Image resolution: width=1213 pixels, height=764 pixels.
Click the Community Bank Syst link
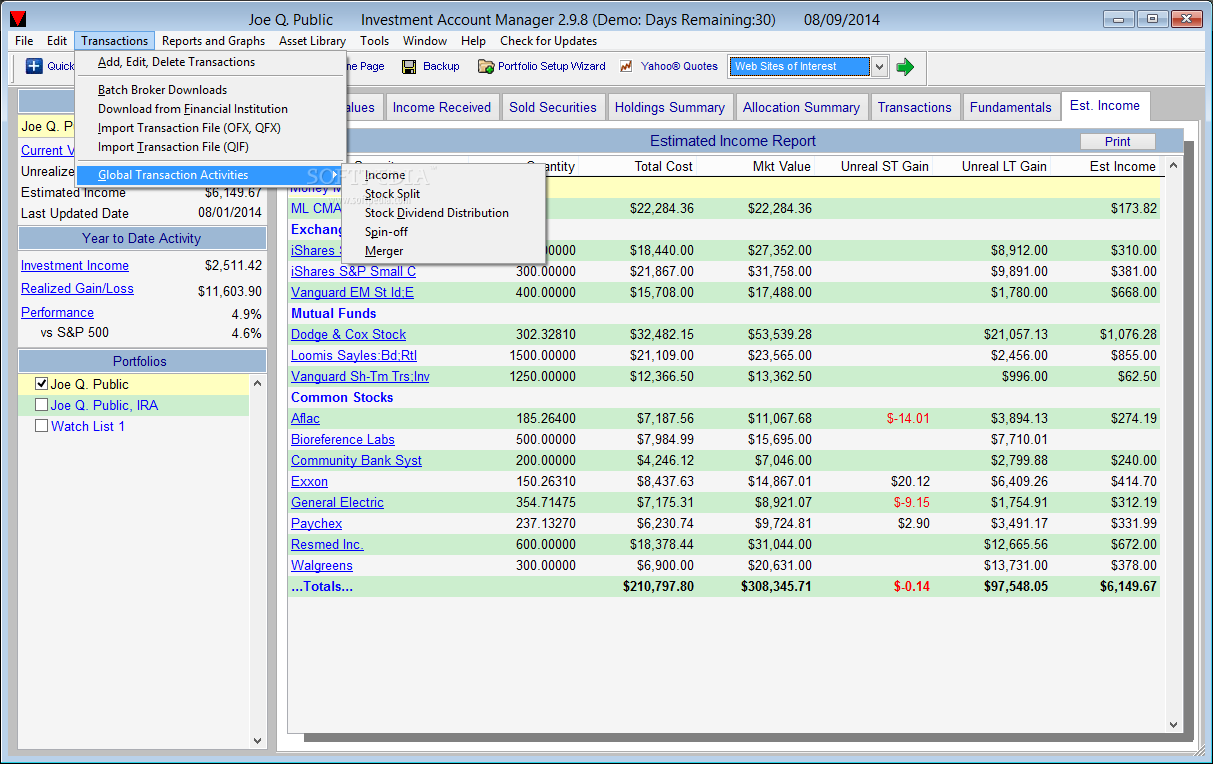[356, 461]
